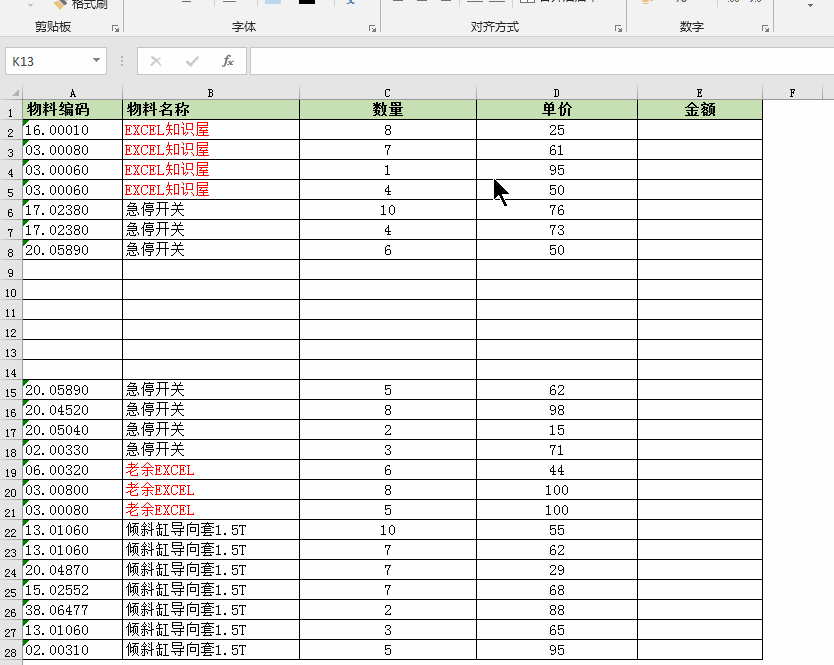This screenshot has height=665, width=834.
Task: Select column C header
Action: pyautogui.click(x=388, y=93)
